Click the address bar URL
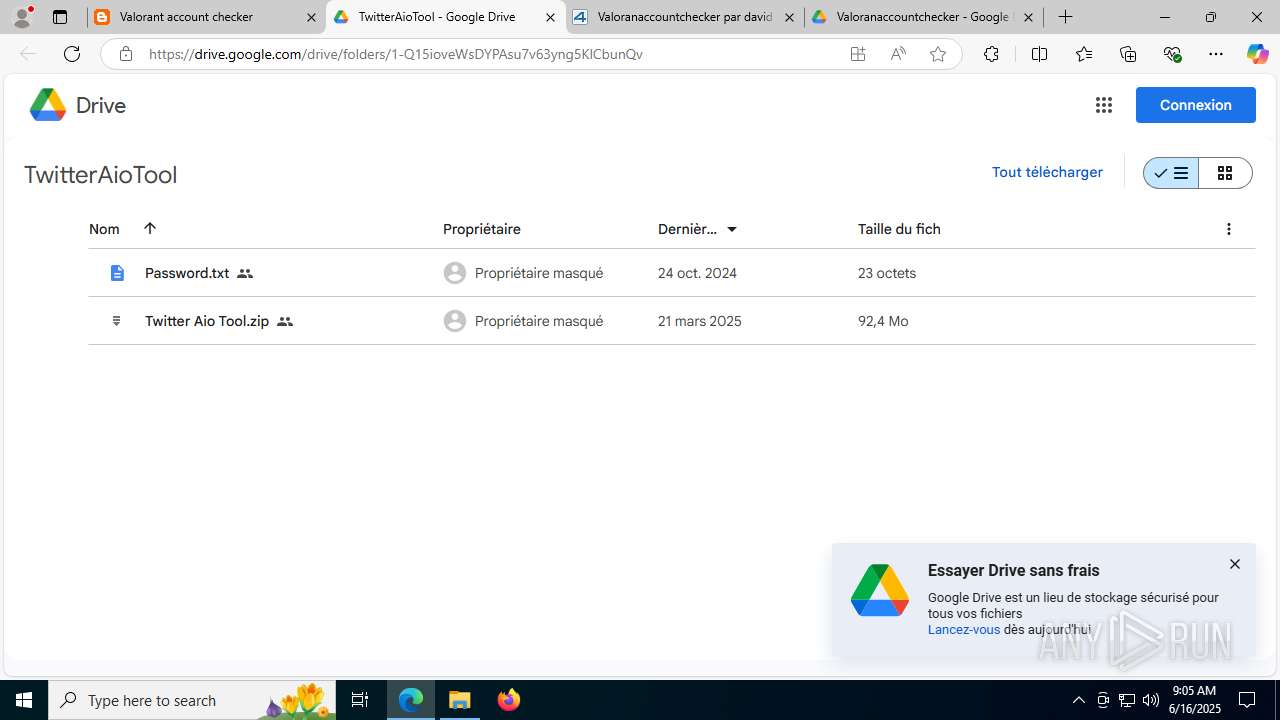 tap(396, 54)
